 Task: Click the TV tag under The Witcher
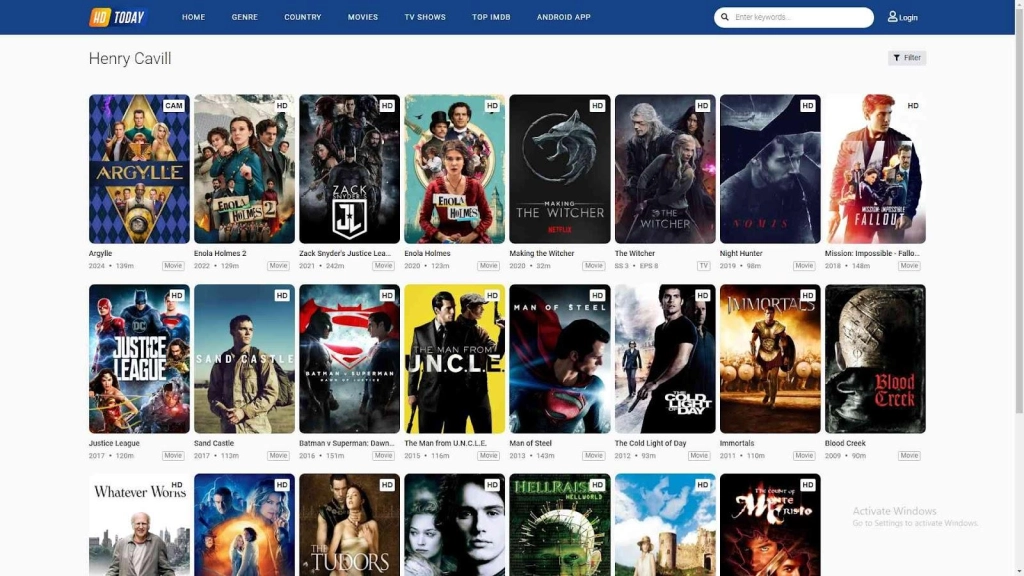click(703, 266)
